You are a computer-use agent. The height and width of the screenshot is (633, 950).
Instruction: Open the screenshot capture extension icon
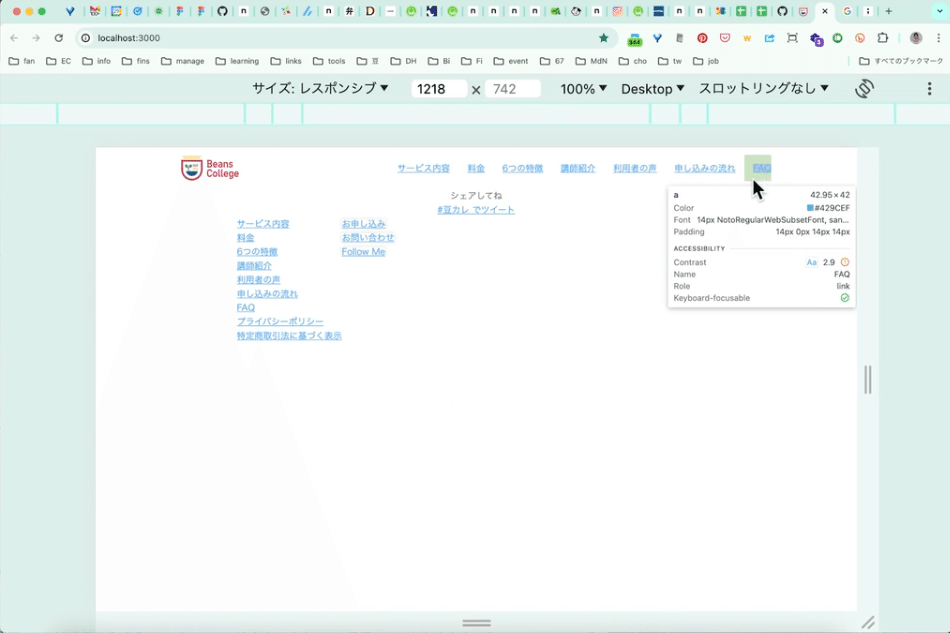(792, 38)
